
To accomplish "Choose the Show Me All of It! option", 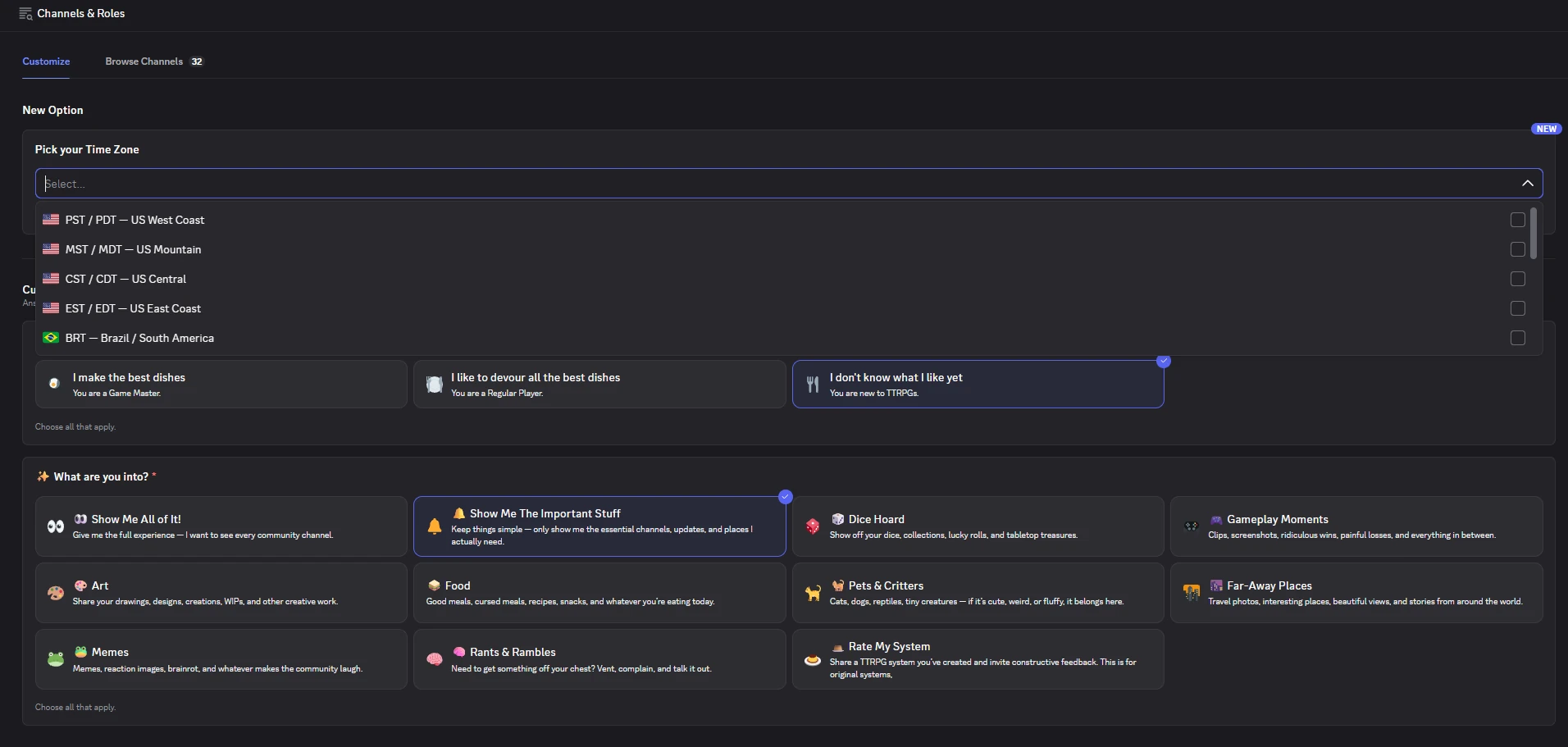I will 221,526.
